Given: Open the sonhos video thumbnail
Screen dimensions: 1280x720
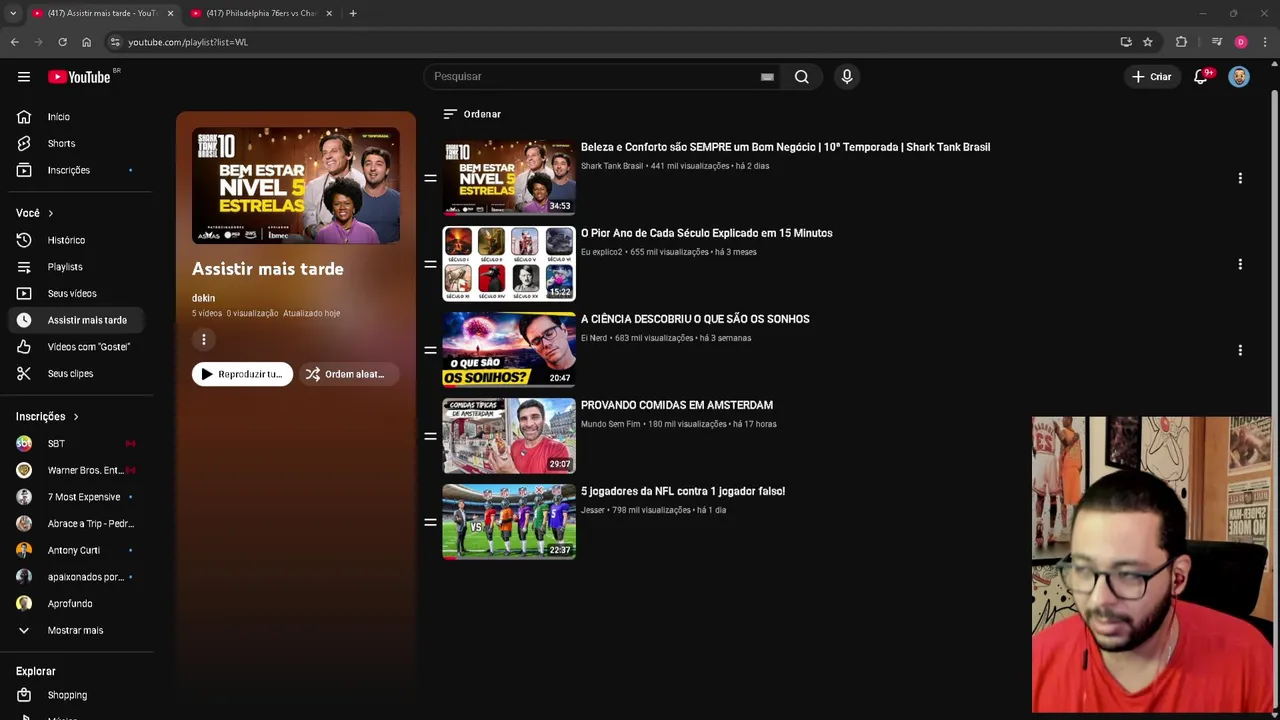Looking at the screenshot, I should click(x=509, y=350).
